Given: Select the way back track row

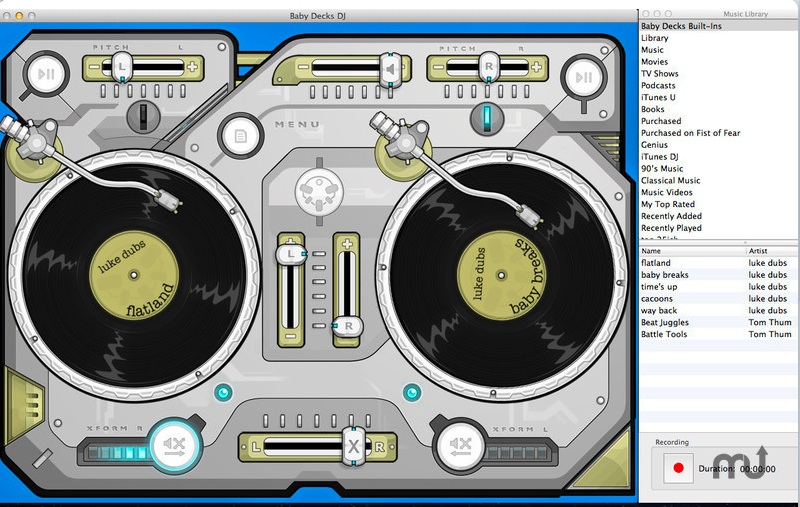Looking at the screenshot, I should point(718,311).
